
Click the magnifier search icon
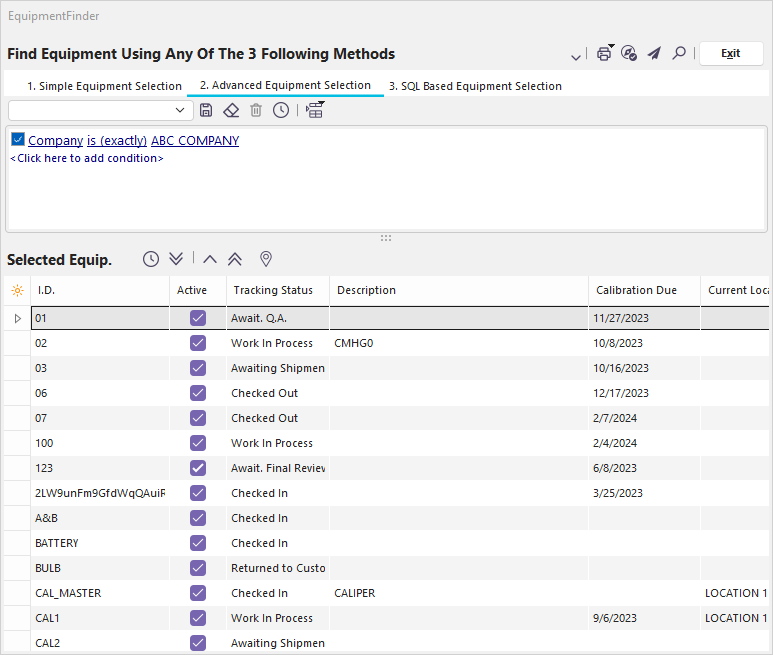[679, 54]
